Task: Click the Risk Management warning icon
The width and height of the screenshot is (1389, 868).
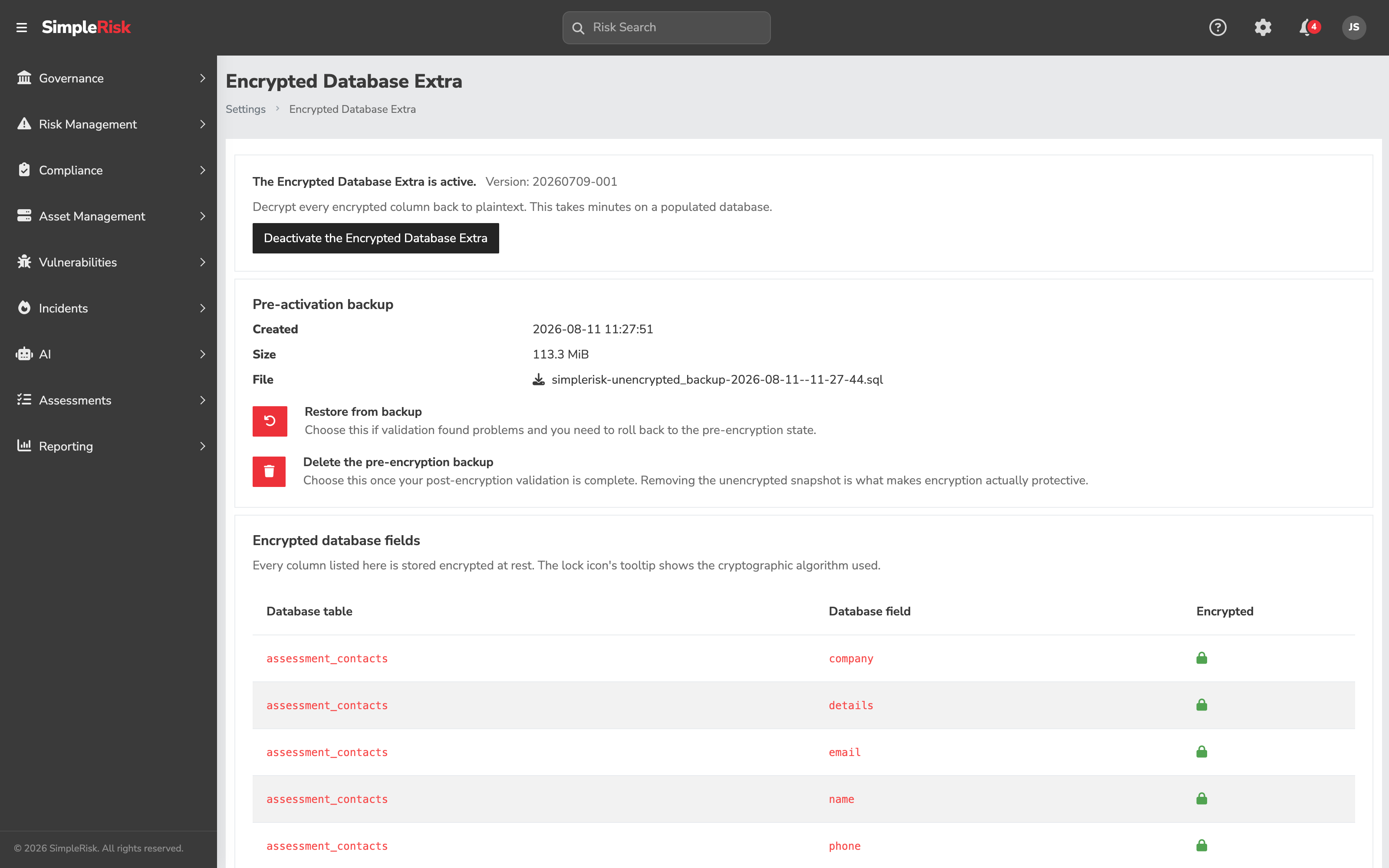Action: pyautogui.click(x=24, y=123)
